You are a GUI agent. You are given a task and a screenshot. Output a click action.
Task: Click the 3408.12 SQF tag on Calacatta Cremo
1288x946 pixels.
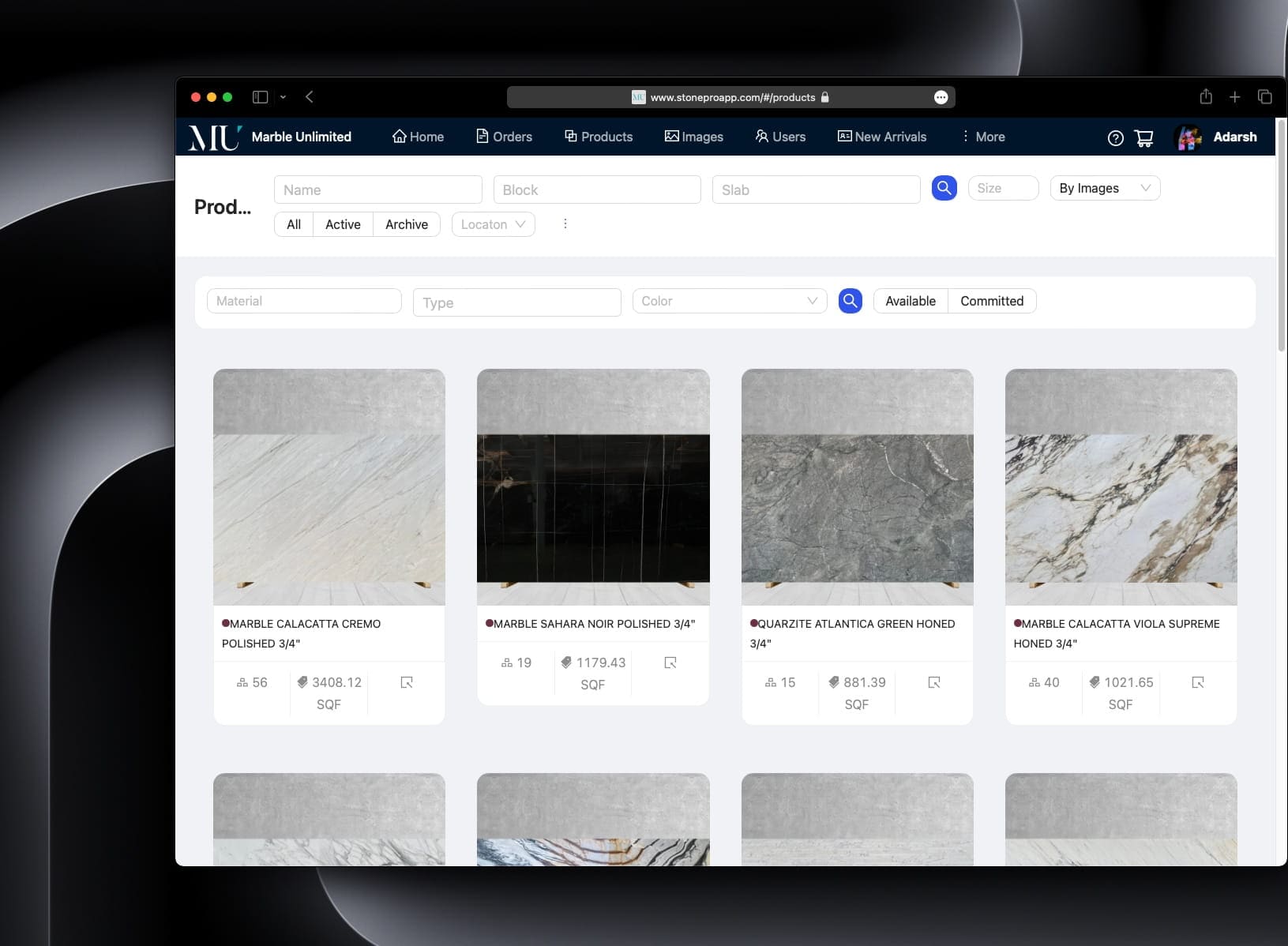(x=329, y=693)
